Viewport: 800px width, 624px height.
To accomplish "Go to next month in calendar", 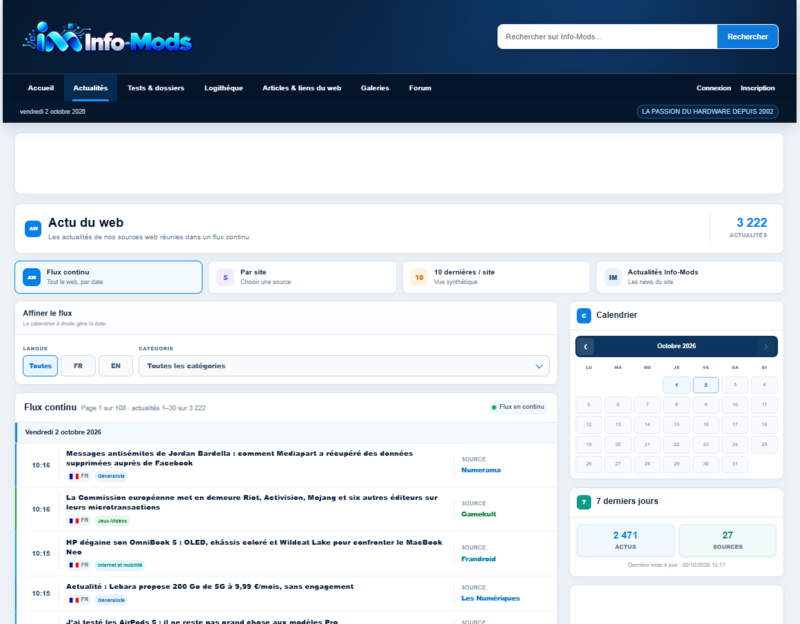I will tap(765, 346).
